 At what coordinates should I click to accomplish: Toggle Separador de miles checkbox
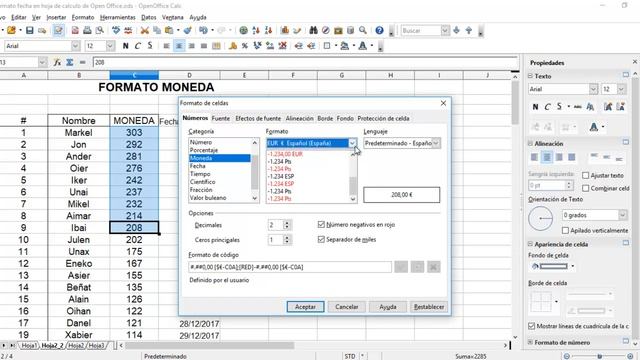pos(321,240)
